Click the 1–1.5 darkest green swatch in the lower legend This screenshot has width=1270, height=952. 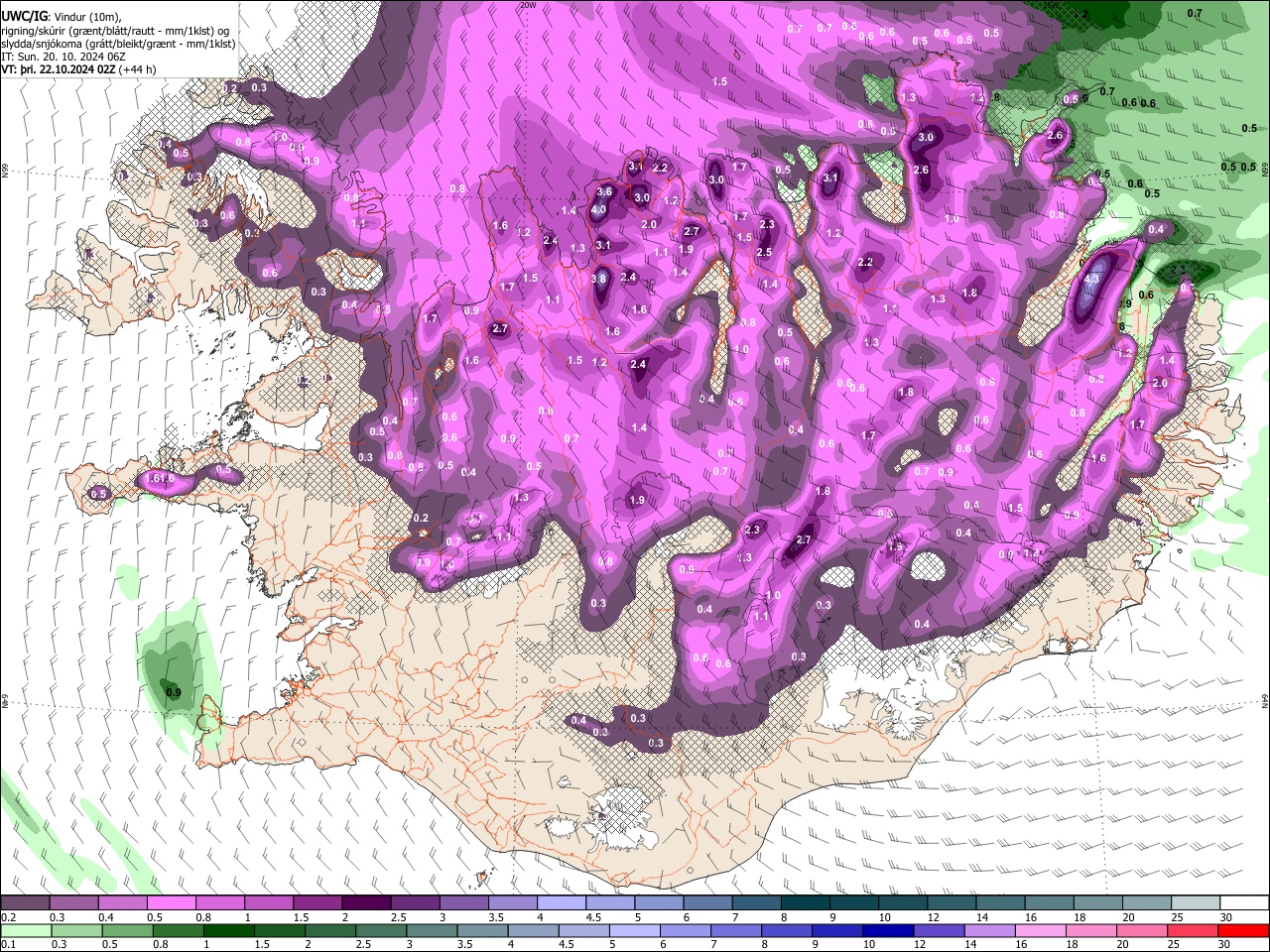click(228, 930)
